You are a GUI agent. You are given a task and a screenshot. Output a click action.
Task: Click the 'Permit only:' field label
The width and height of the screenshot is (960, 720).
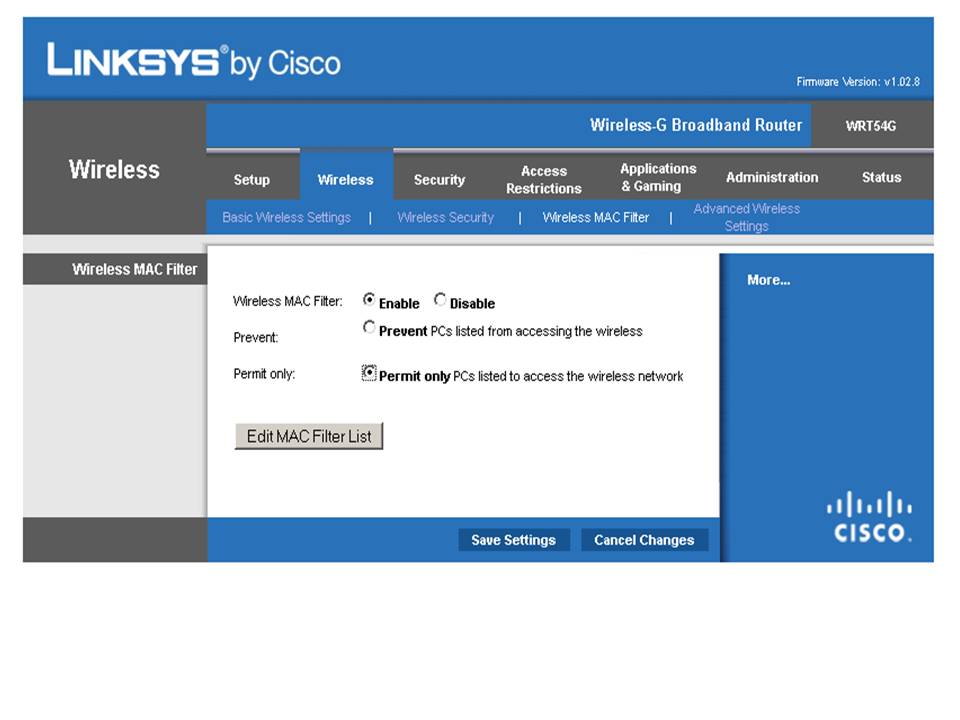pos(264,373)
